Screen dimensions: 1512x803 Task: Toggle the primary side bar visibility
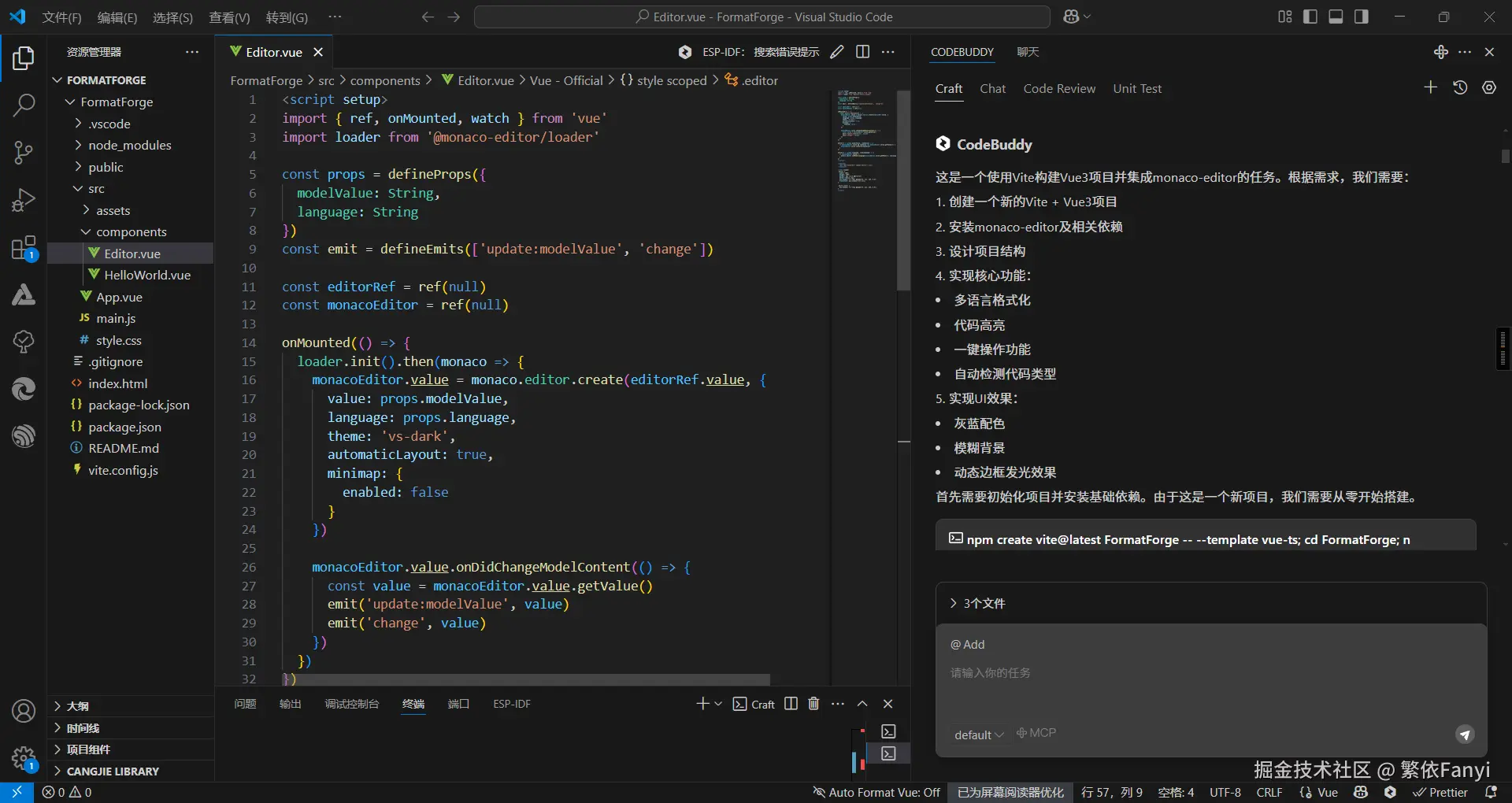click(1310, 17)
